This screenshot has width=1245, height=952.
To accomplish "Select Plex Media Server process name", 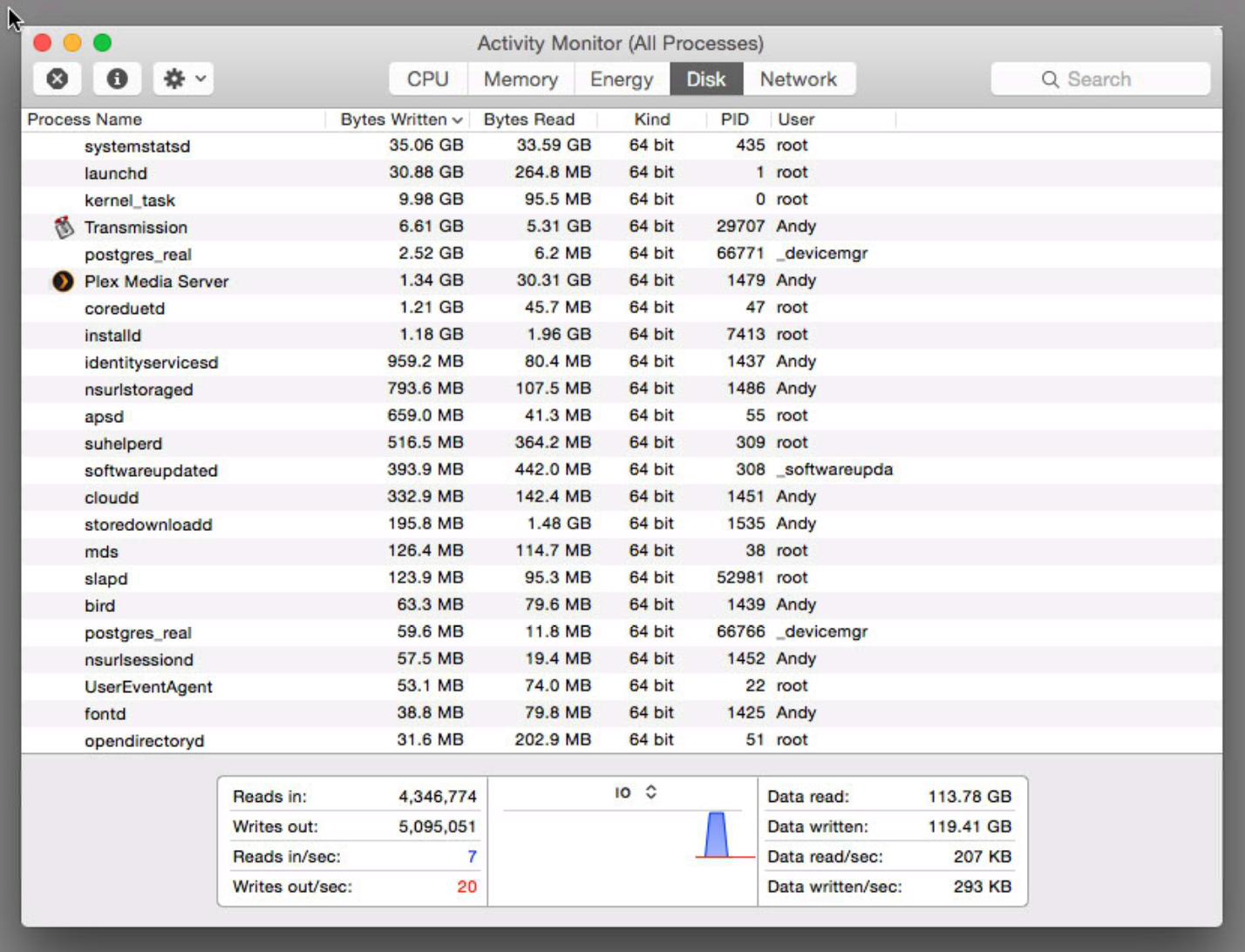I will [157, 282].
